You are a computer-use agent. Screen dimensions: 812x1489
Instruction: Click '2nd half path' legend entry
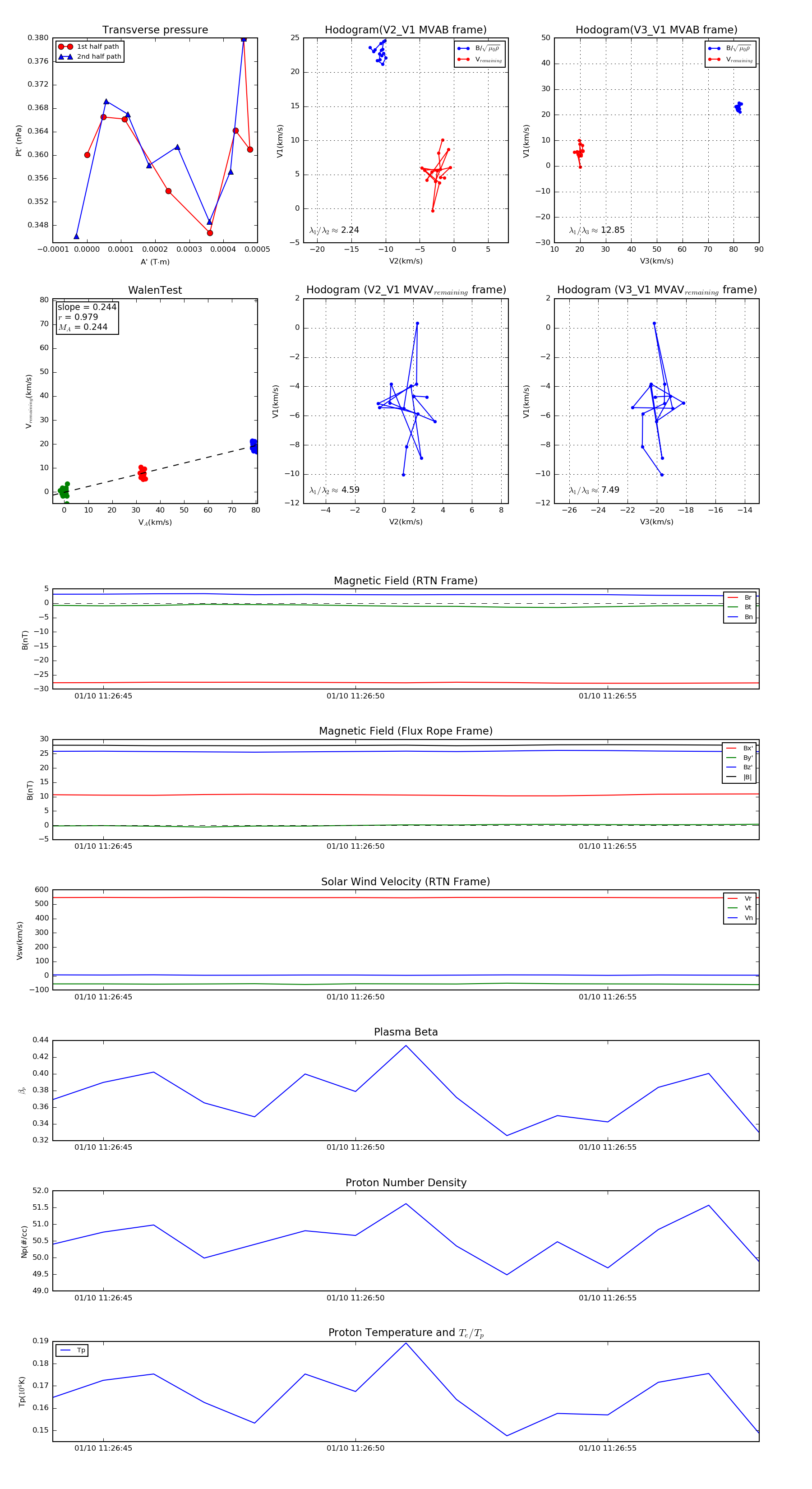[x=90, y=57]
